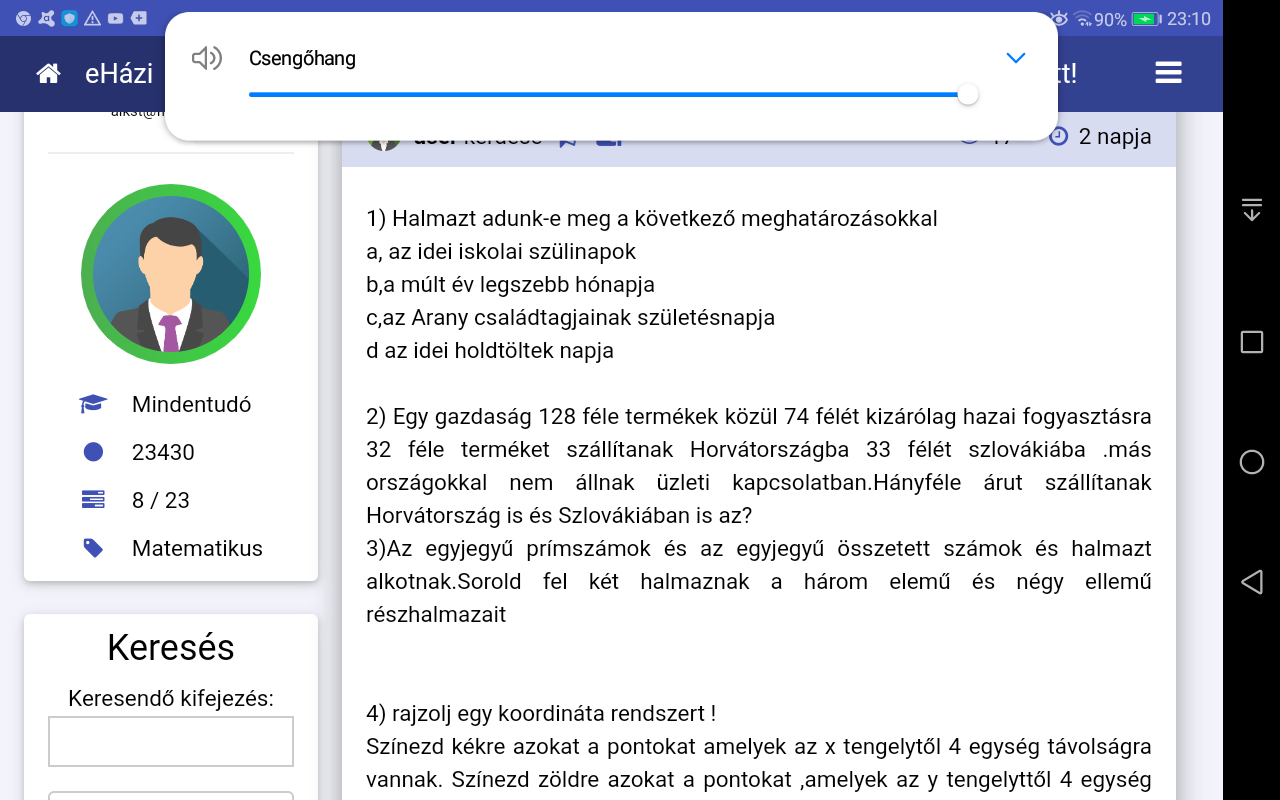The width and height of the screenshot is (1280, 800).
Task: Click the Mindentudó rank label
Action: point(191,404)
